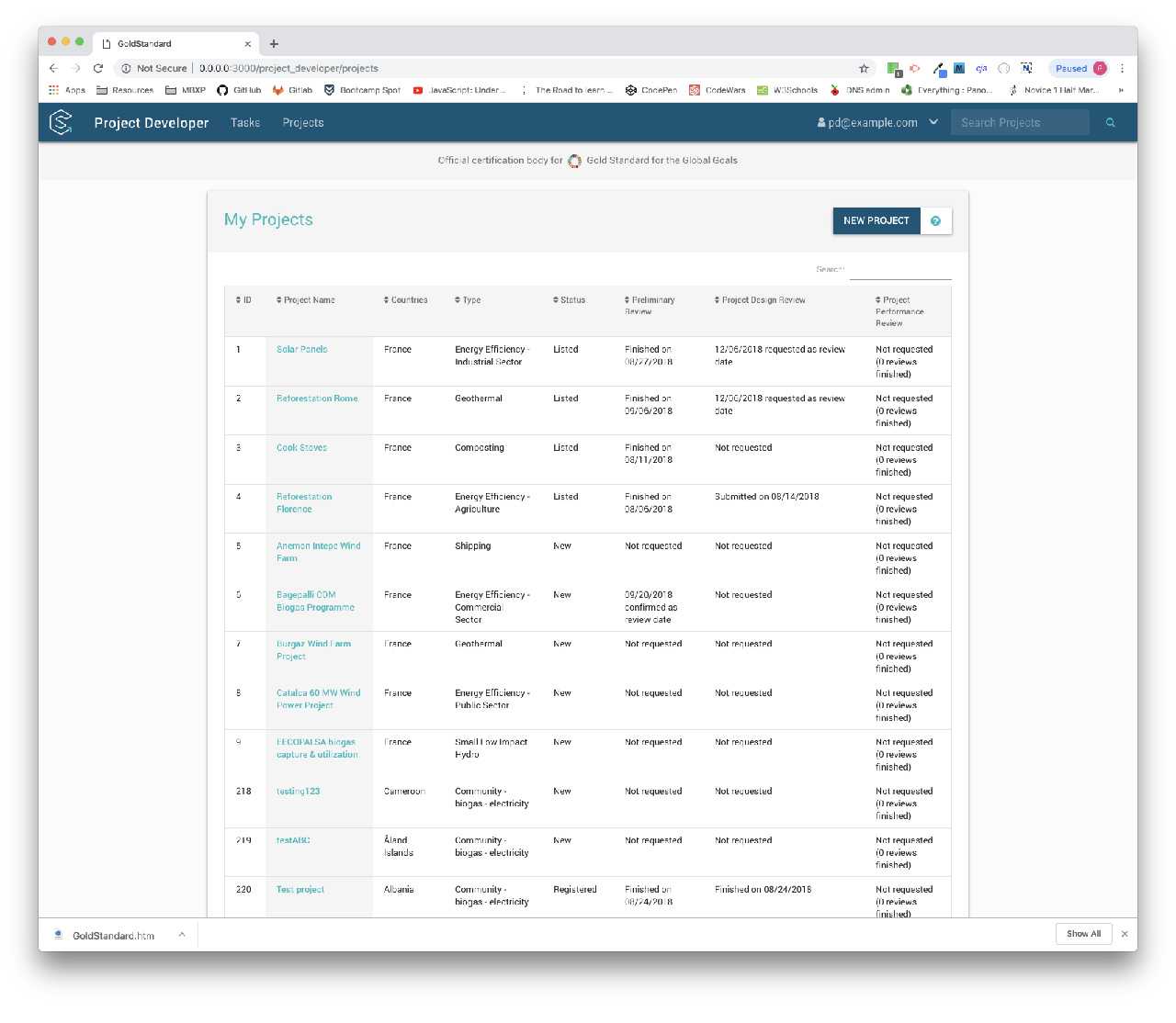Open the Test project link
1176x1023 pixels.
coord(300,890)
